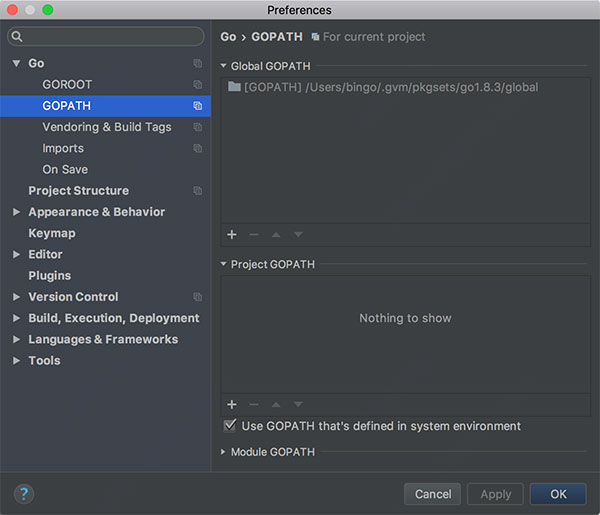Screen dimensions: 600x515
Task: Click the project-level icon beside GOROOT
Action: (x=197, y=84)
